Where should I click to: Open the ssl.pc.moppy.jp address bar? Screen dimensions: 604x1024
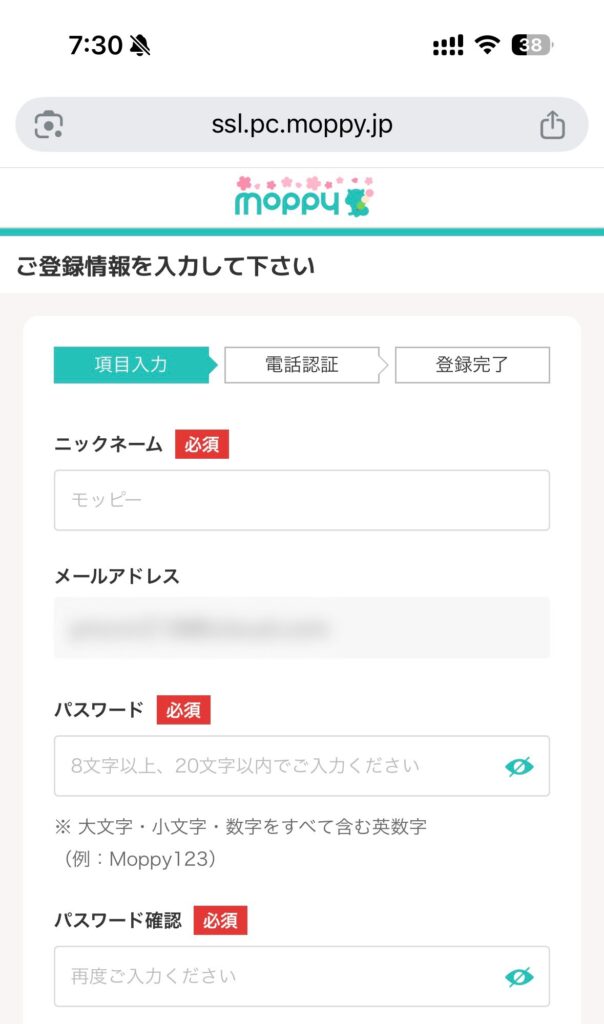point(301,125)
